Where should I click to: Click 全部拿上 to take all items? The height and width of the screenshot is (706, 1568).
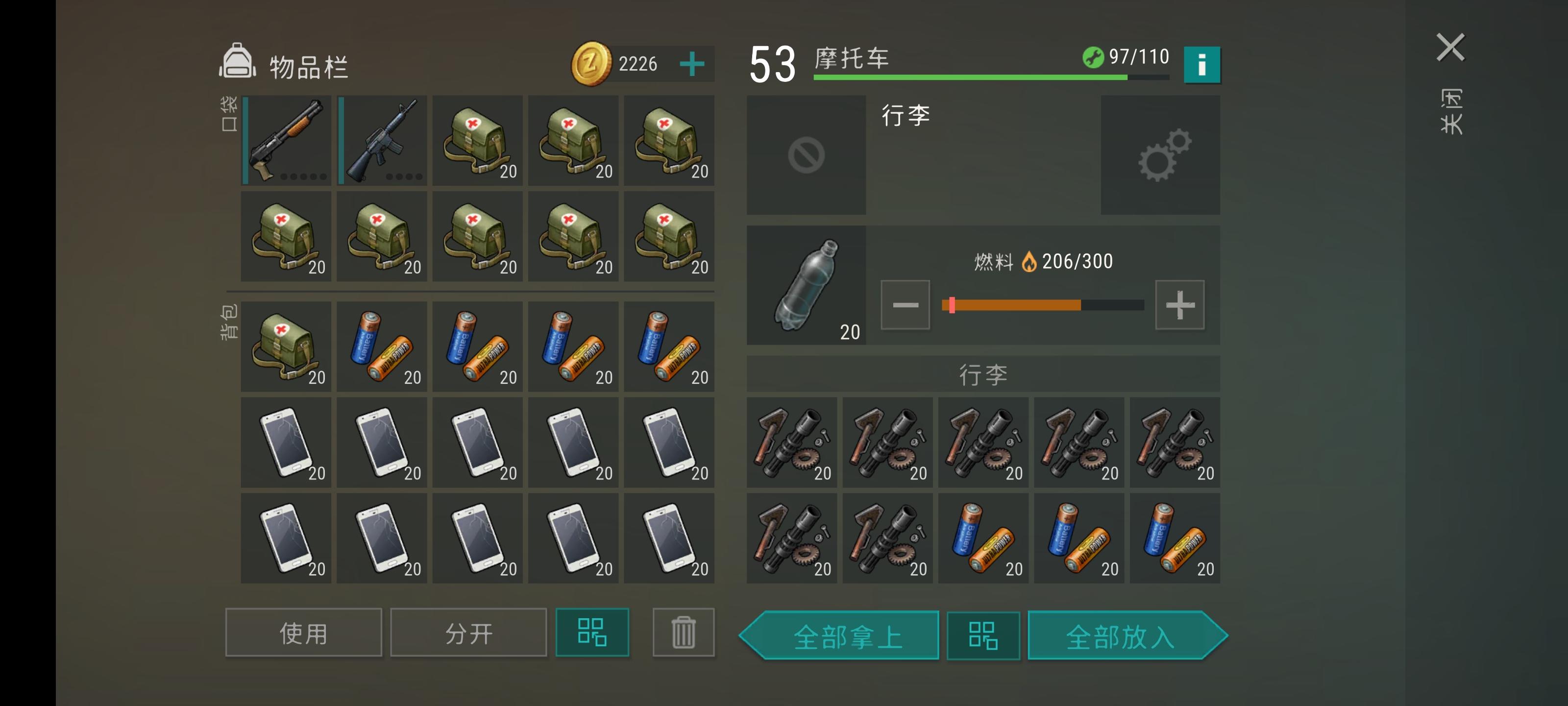click(x=839, y=635)
